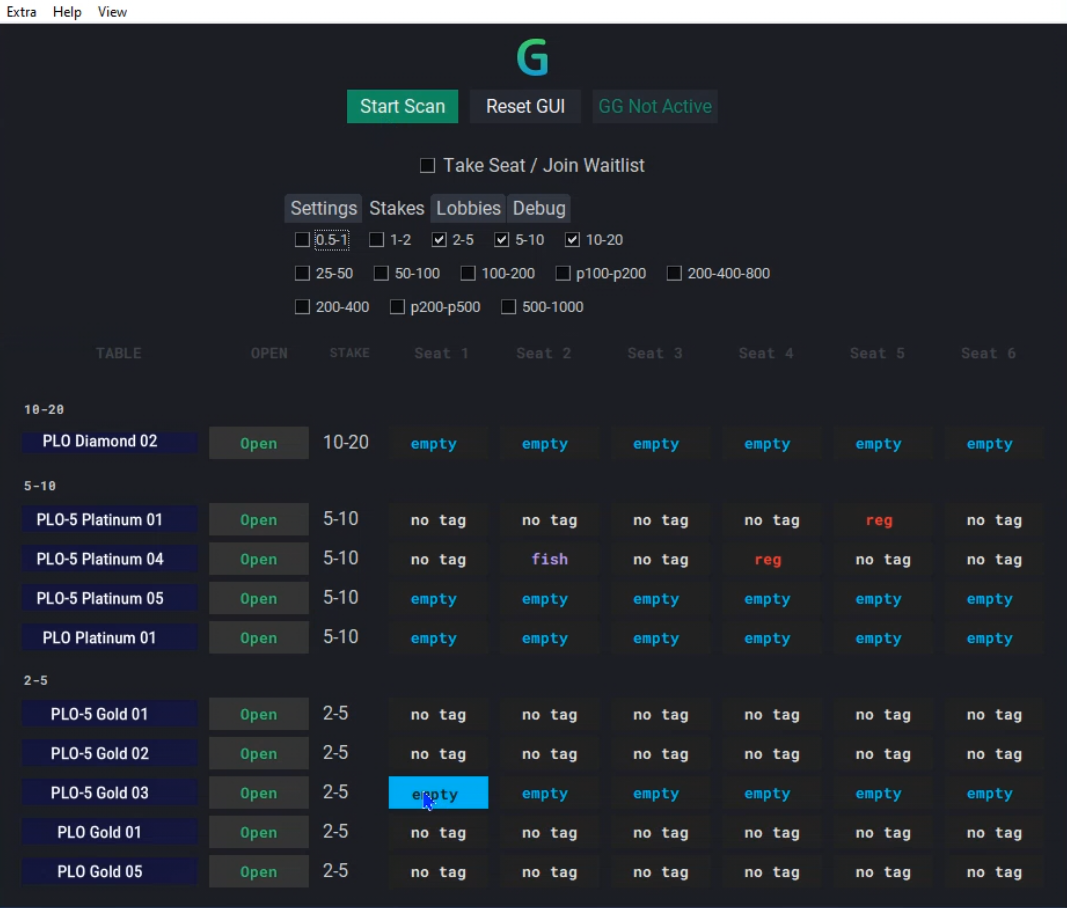
Task: Switch to the Settings tab
Action: (x=322, y=208)
